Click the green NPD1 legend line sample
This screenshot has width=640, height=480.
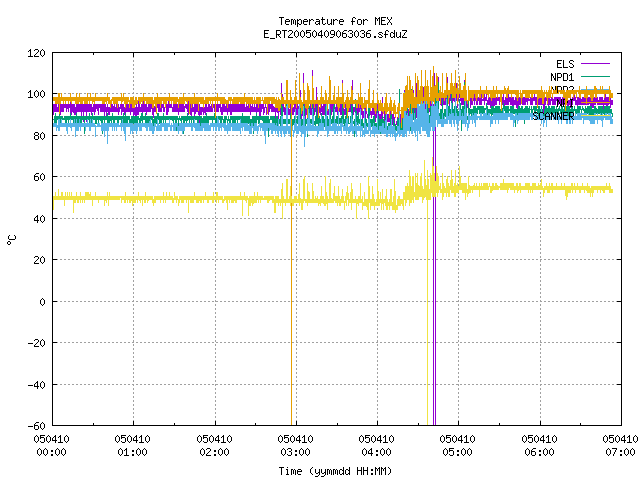595,76
